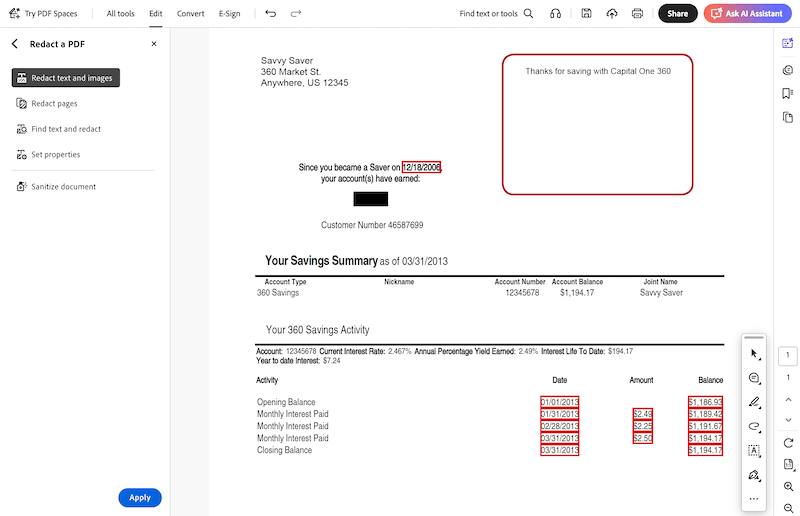Click the marked date 01/01/2013
This screenshot has width=800, height=516.
(559, 402)
